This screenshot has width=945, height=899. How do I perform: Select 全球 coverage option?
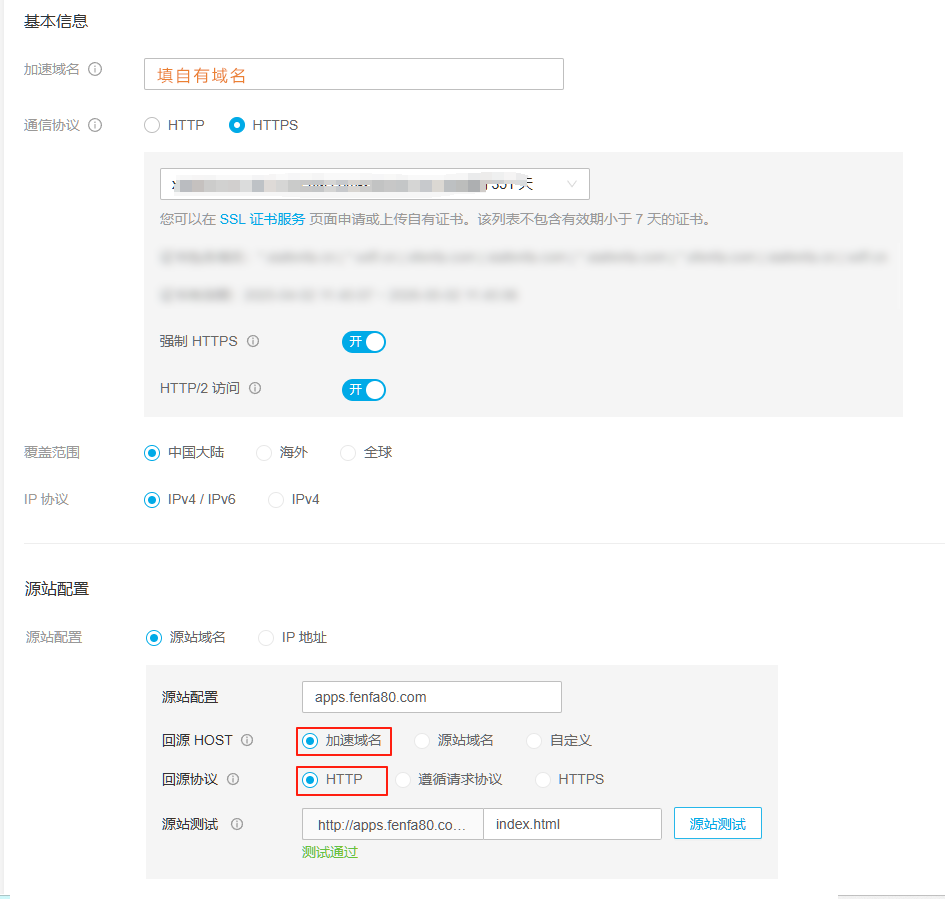pyautogui.click(x=347, y=452)
